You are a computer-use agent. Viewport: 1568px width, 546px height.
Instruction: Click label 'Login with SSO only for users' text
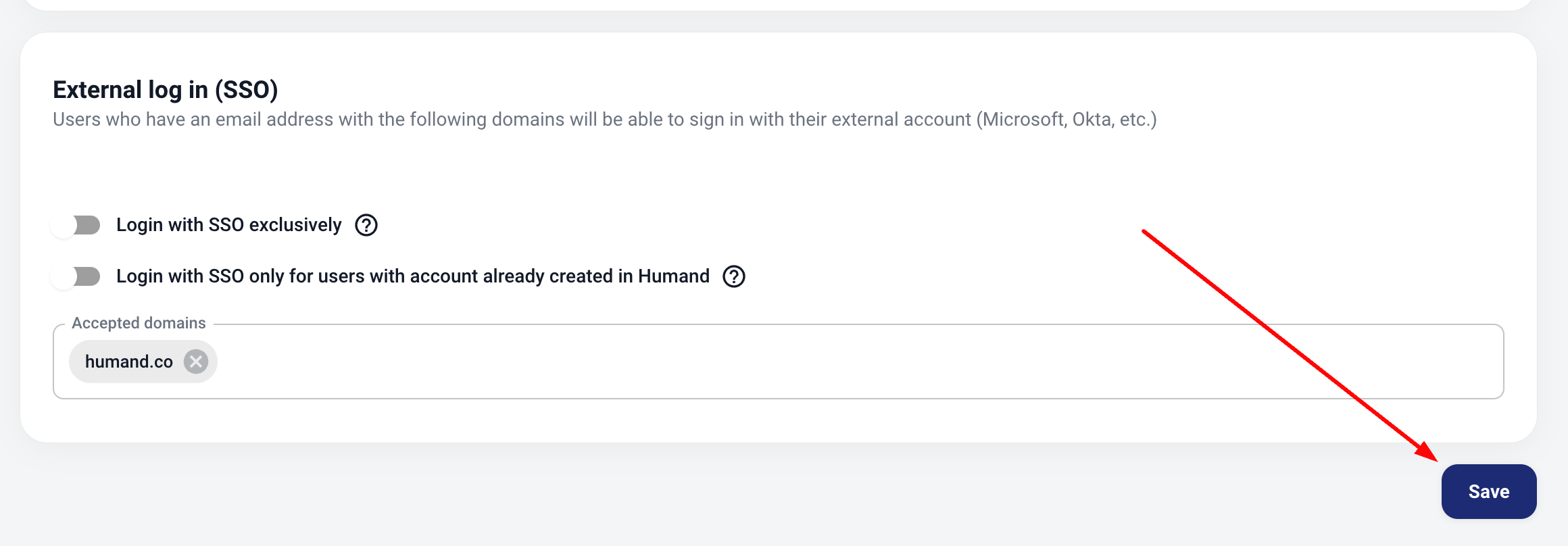[x=270, y=276]
